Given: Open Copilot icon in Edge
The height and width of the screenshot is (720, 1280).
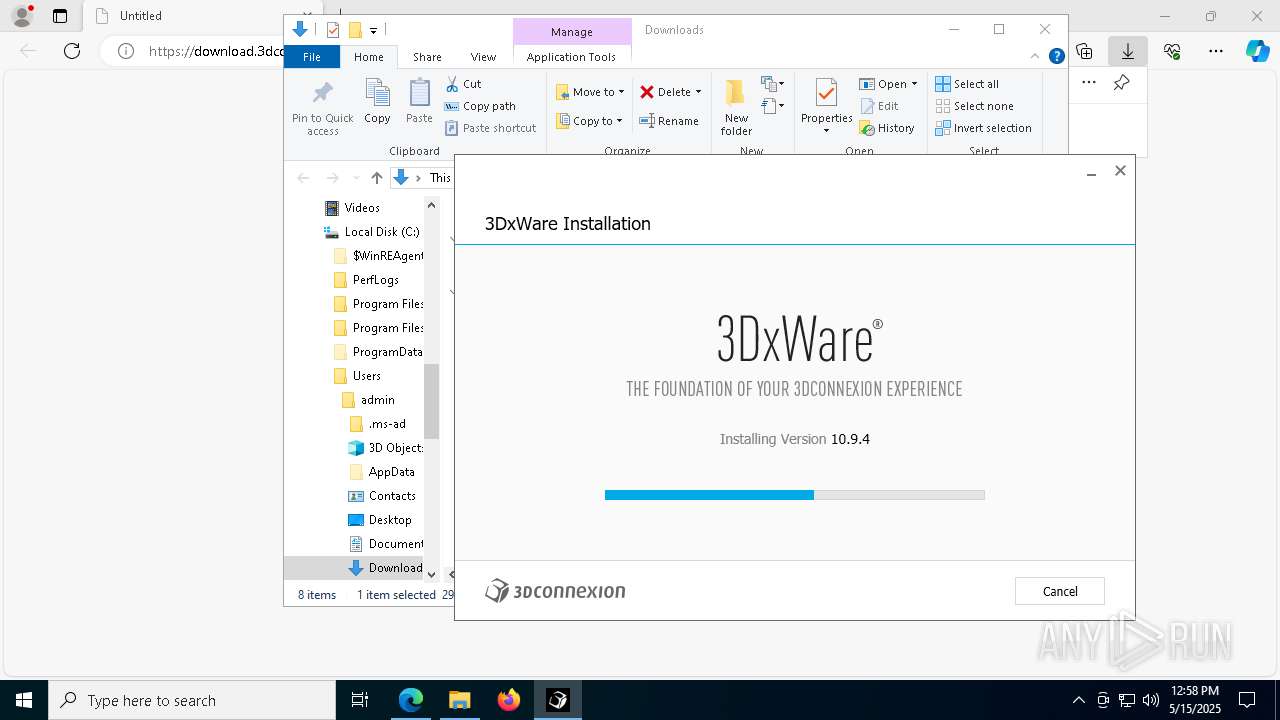Looking at the screenshot, I should [1257, 51].
